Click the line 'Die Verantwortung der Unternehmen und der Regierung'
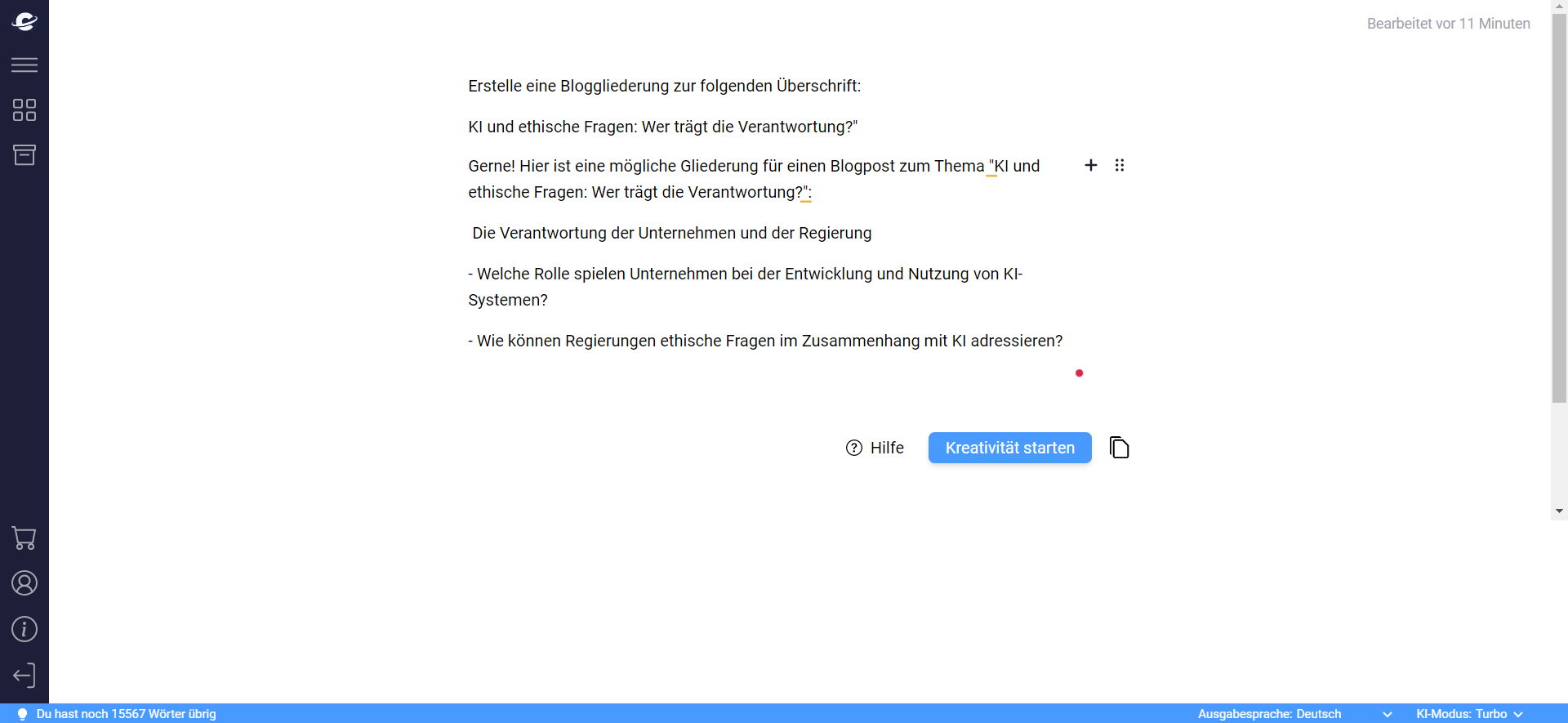This screenshot has width=1568, height=723. click(671, 234)
